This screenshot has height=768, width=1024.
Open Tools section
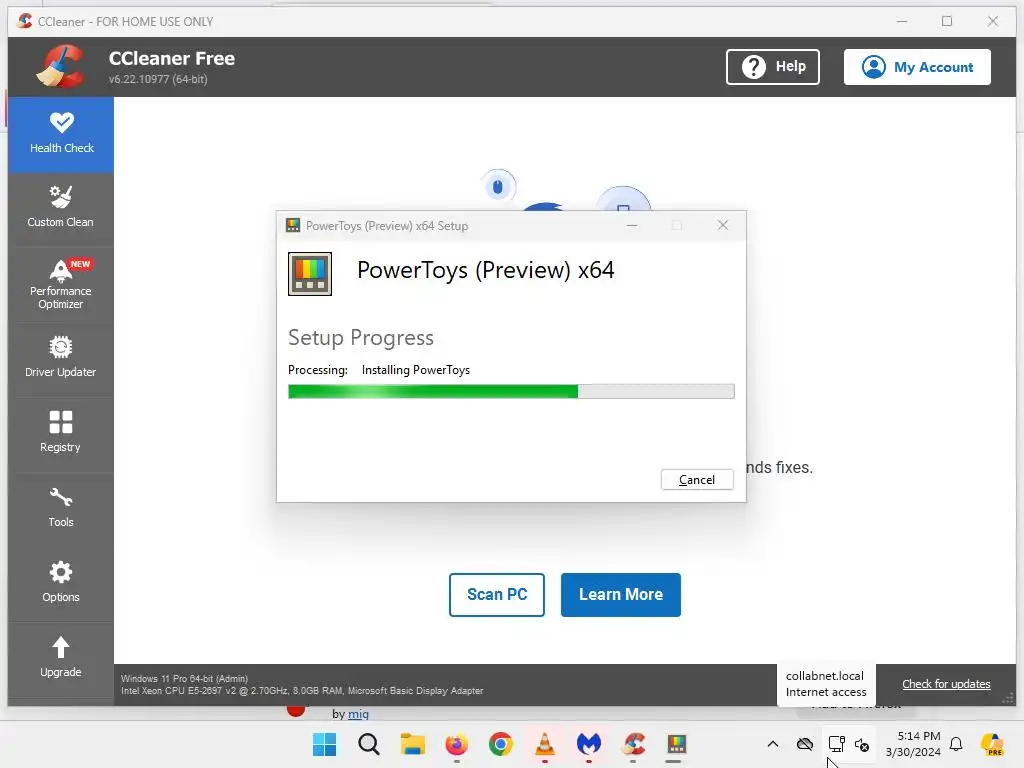click(x=61, y=507)
